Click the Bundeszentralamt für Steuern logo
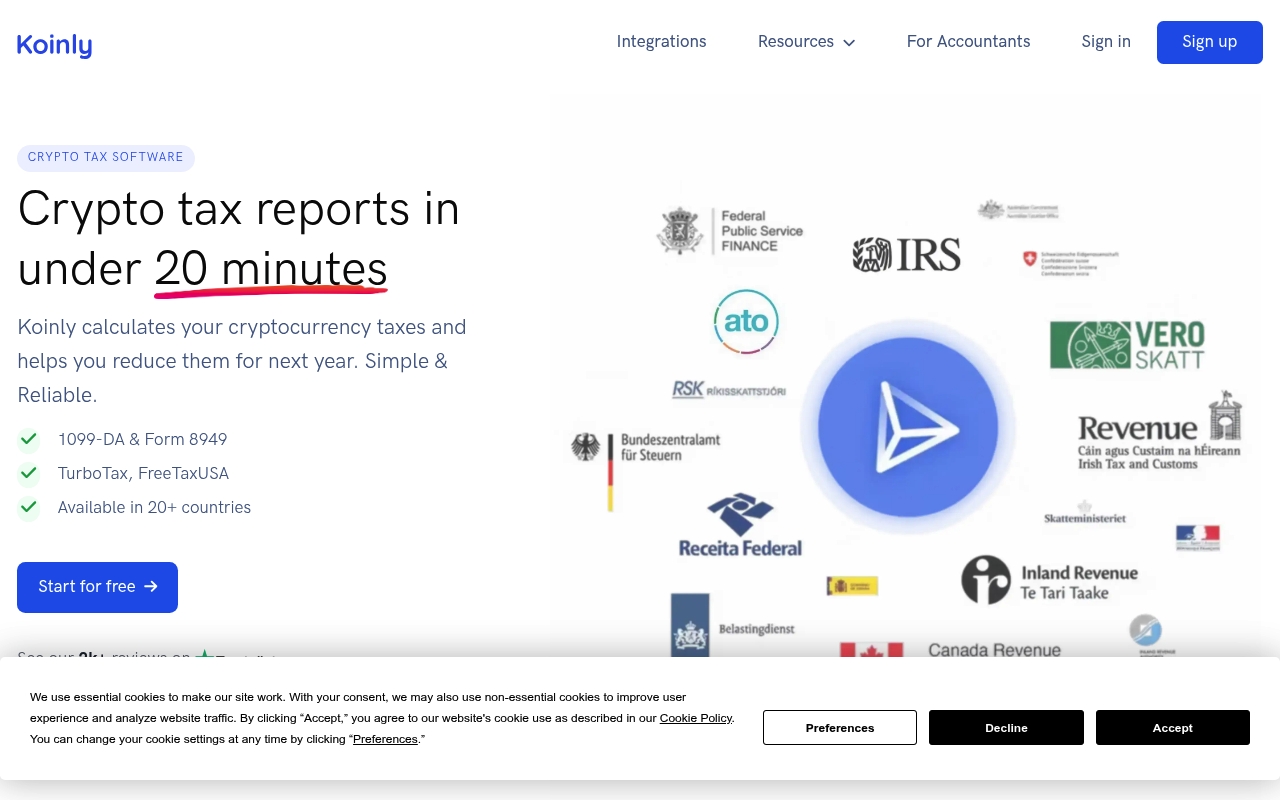Image resolution: width=1280 pixels, height=800 pixels. 646,470
